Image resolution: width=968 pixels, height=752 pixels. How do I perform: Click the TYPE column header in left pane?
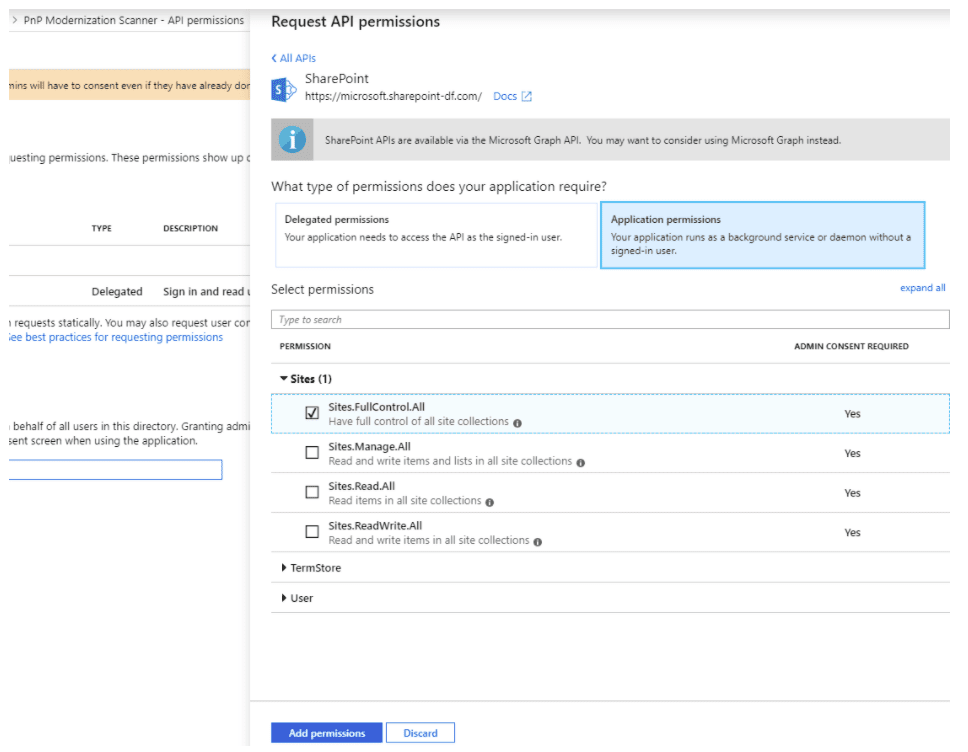(x=102, y=228)
